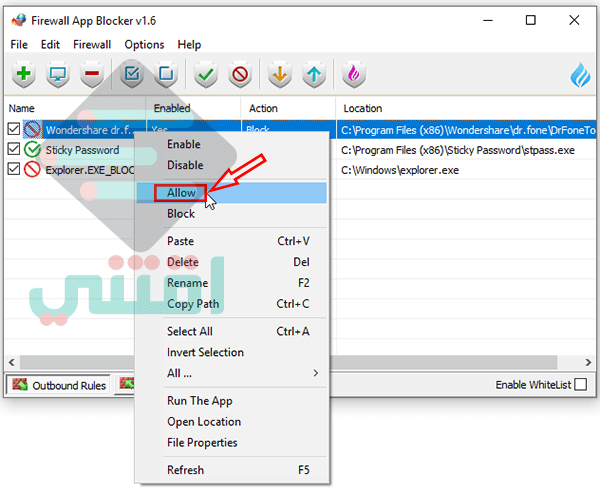Choose Copy Path in the context menu
The image size is (600, 494).
(x=232, y=304)
